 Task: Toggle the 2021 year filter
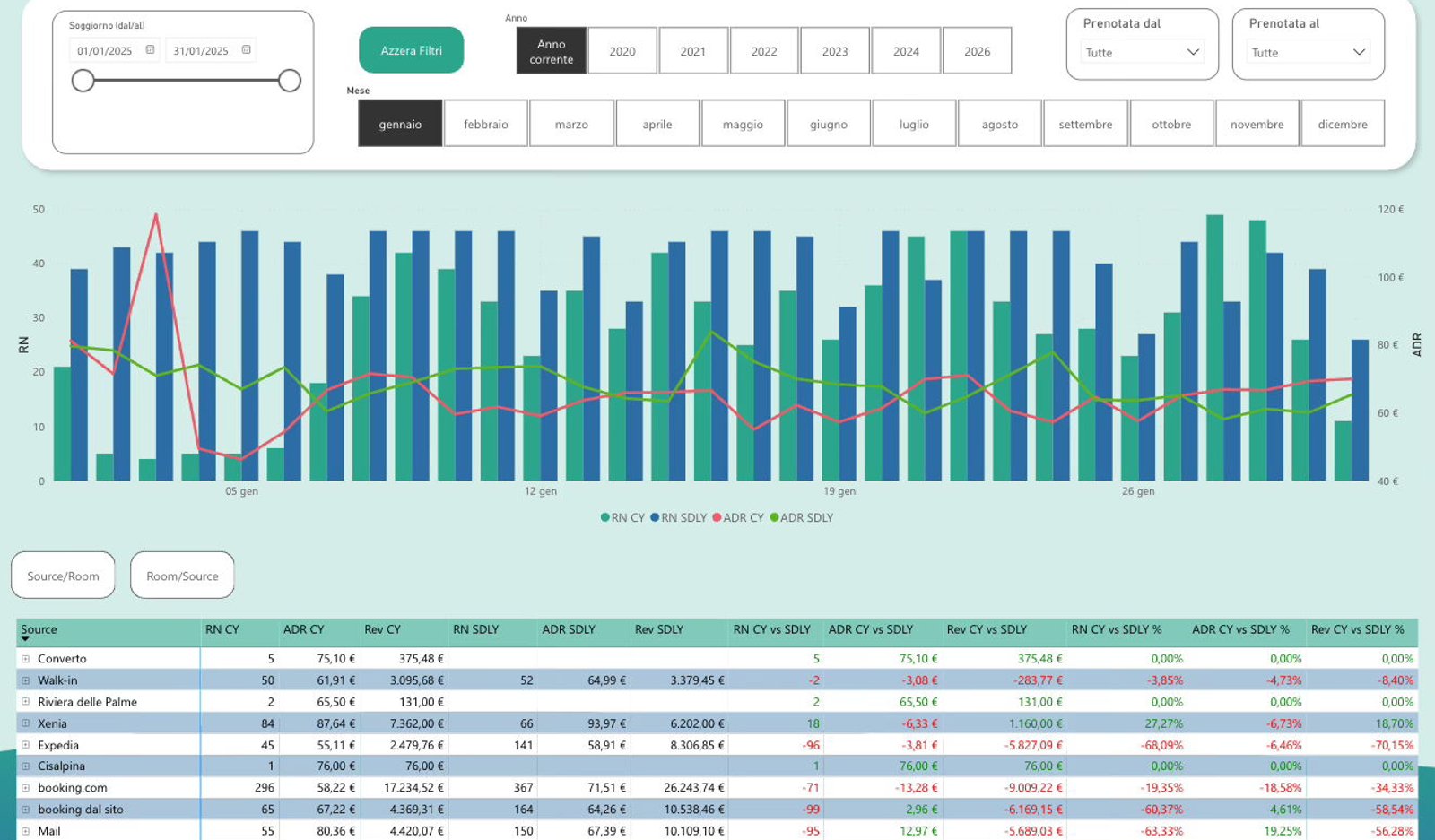pos(693,51)
